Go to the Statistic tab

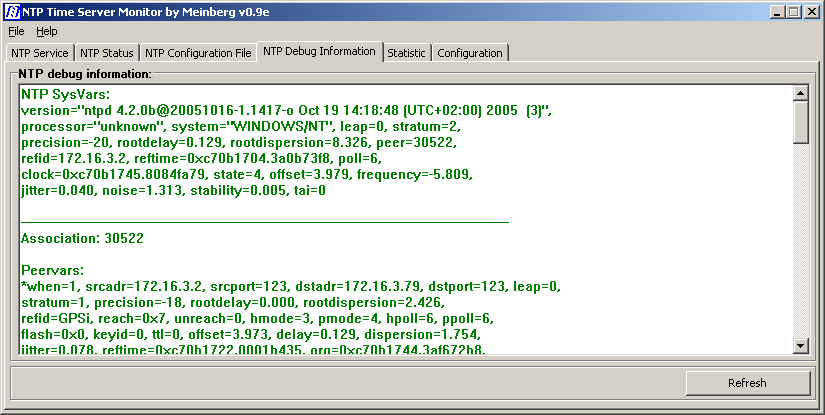click(406, 53)
